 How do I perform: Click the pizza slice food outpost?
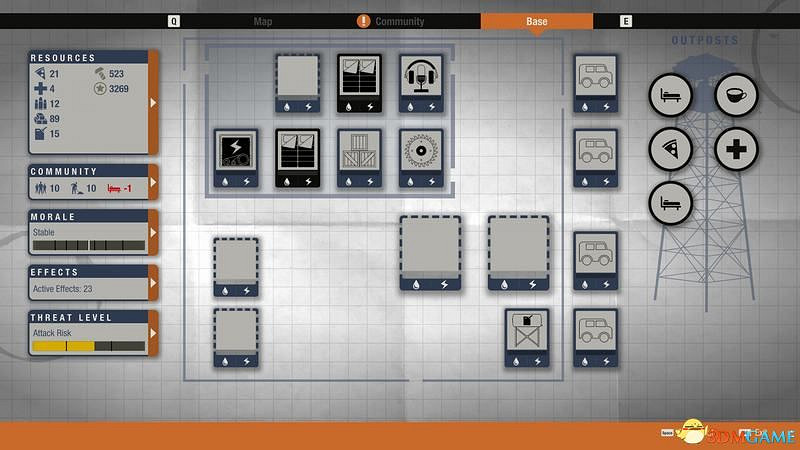(671, 150)
